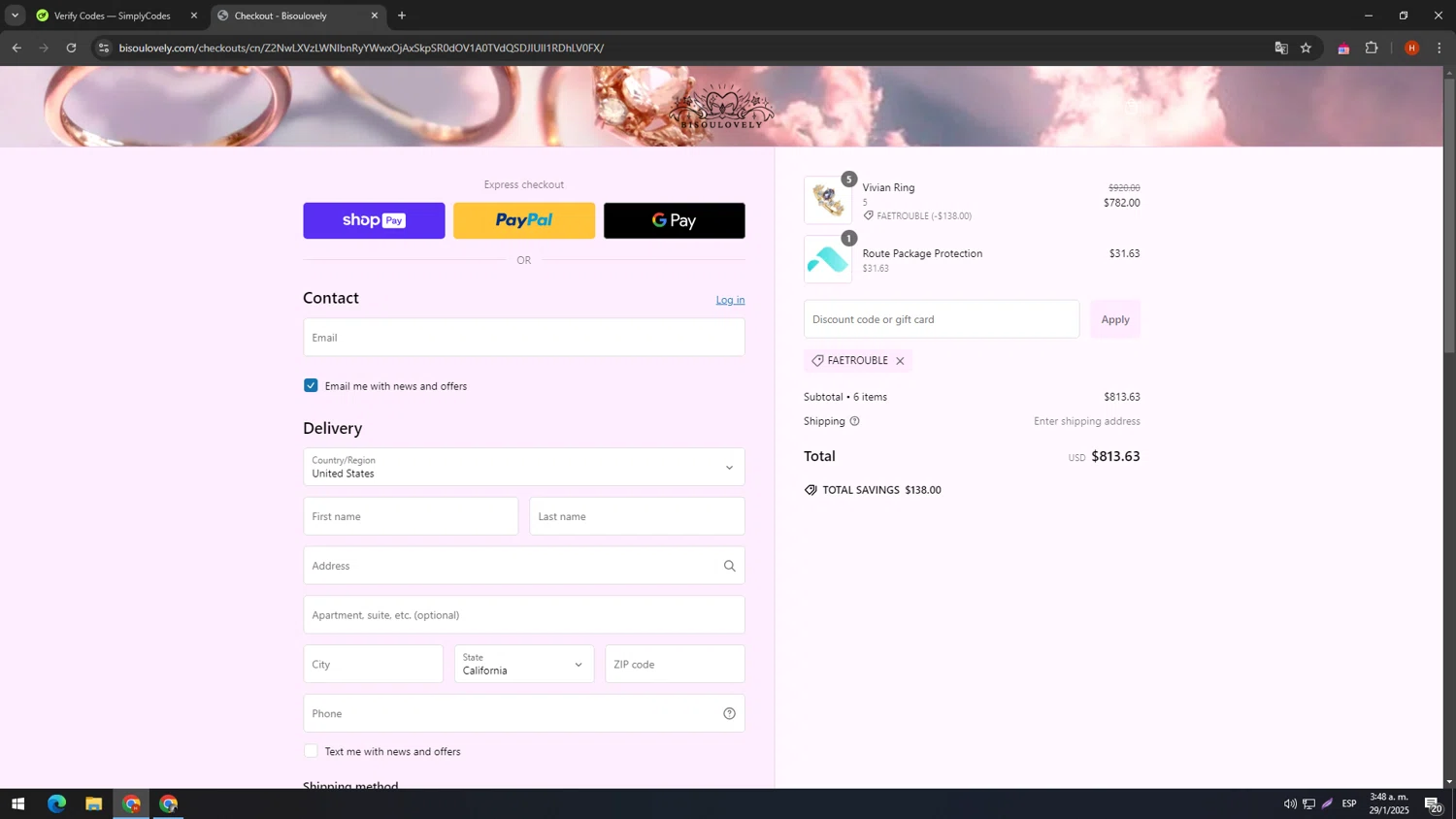The width and height of the screenshot is (1456, 819).
Task: Click the Vivian Ring product thumbnail
Action: (828, 201)
